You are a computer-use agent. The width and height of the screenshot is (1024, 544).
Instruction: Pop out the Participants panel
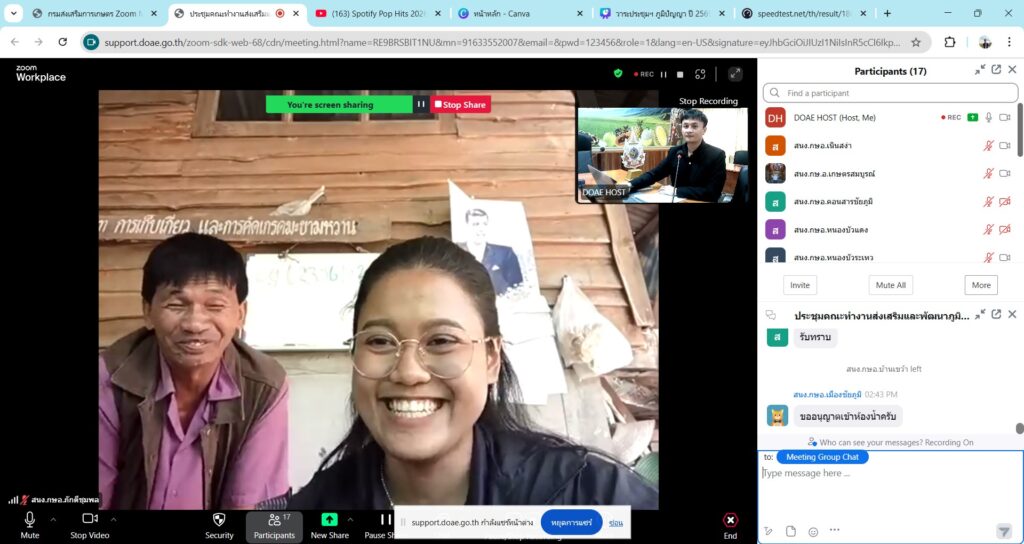point(996,70)
